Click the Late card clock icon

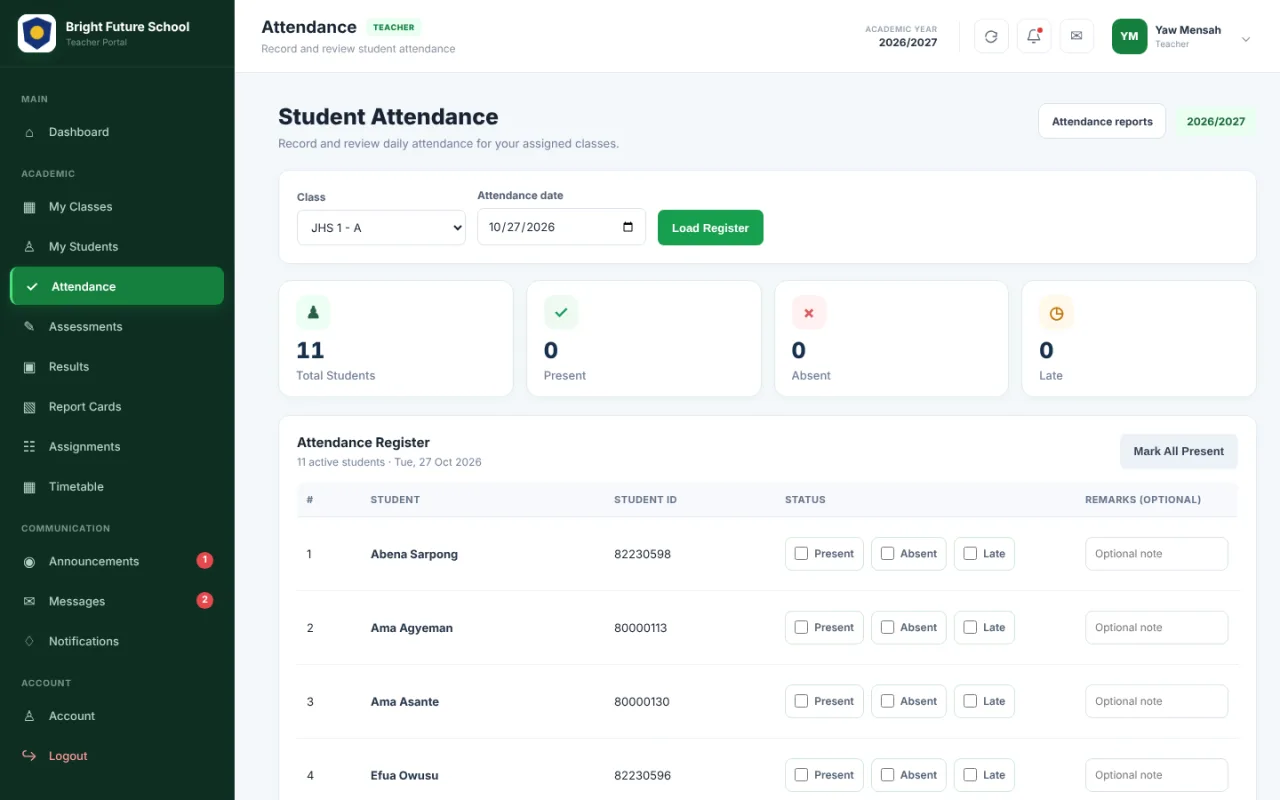pos(1056,313)
